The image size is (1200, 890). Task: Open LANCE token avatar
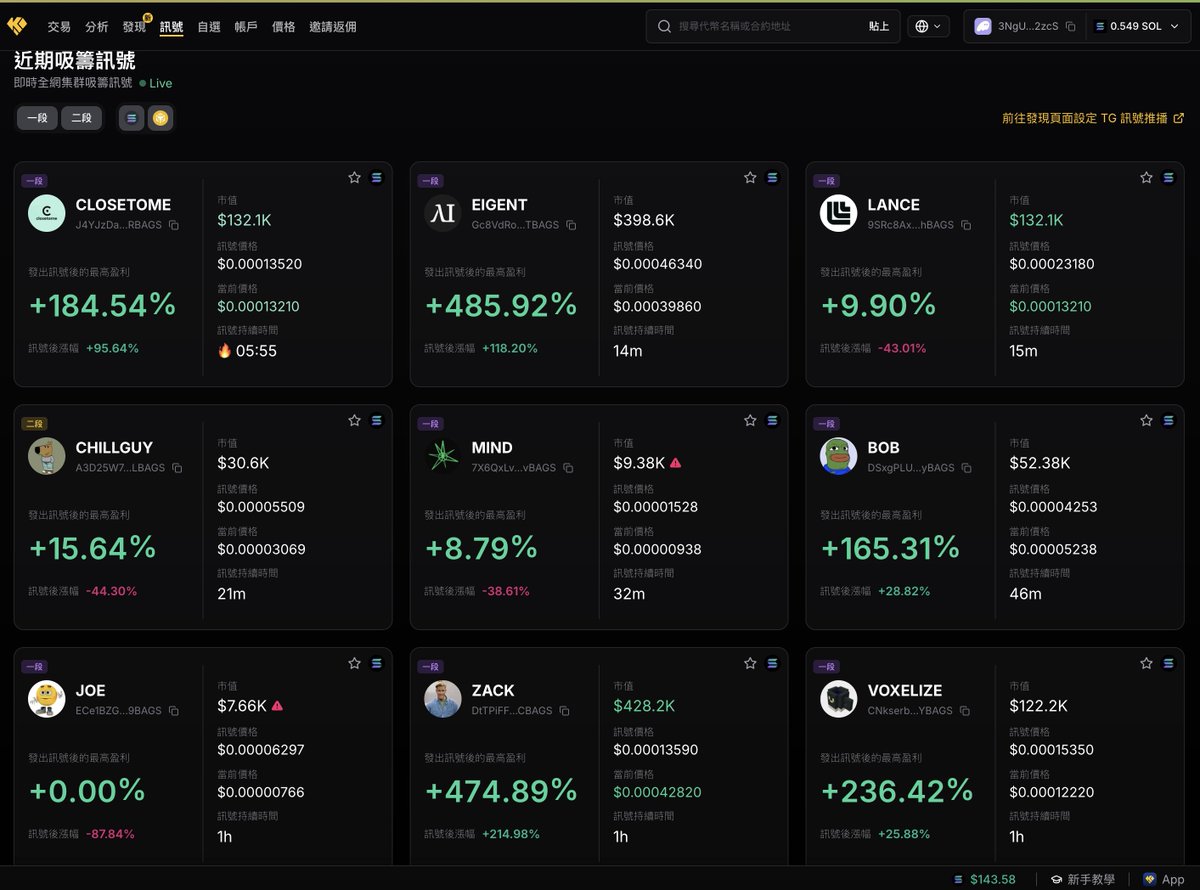click(x=839, y=213)
